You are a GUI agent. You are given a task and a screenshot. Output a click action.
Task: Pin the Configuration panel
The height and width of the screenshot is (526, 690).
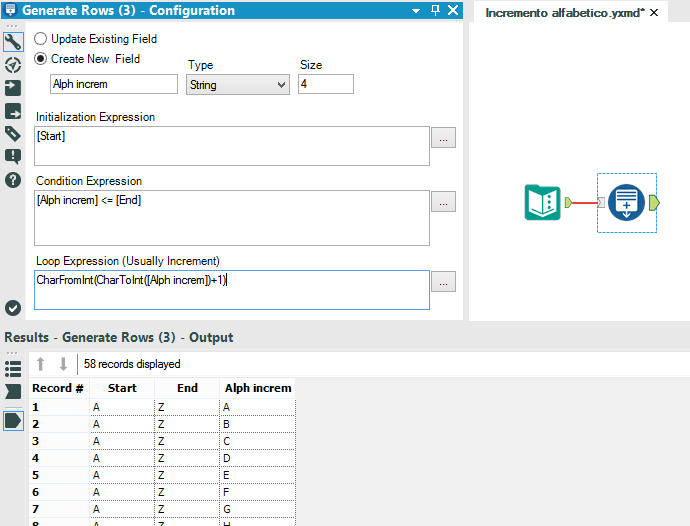[x=435, y=11]
